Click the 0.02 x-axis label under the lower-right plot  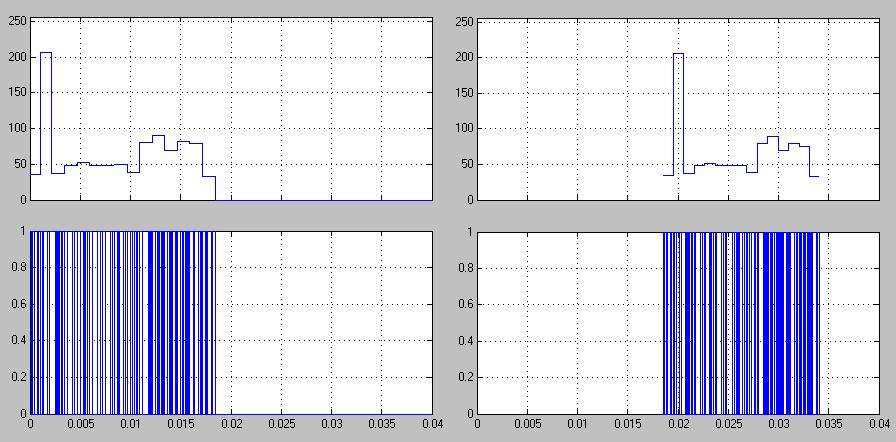pos(678,424)
